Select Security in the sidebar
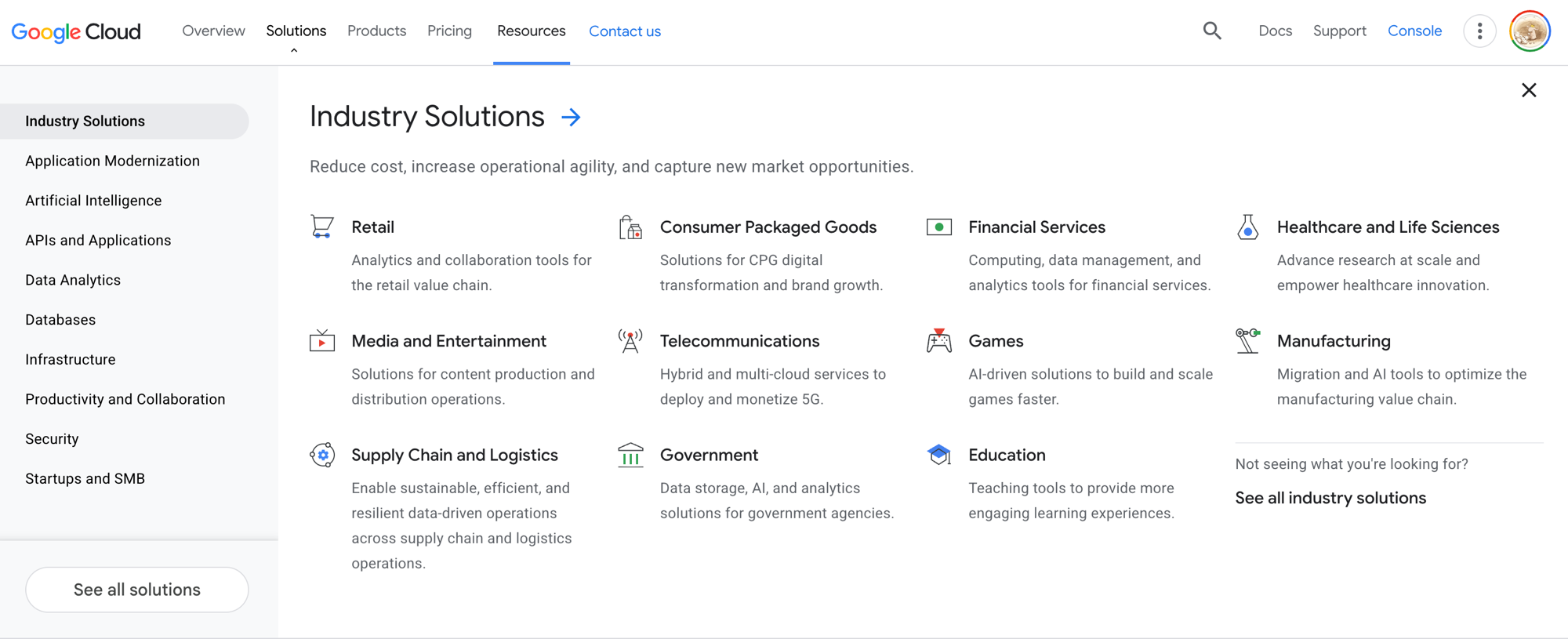The height and width of the screenshot is (639, 1568). 52,439
